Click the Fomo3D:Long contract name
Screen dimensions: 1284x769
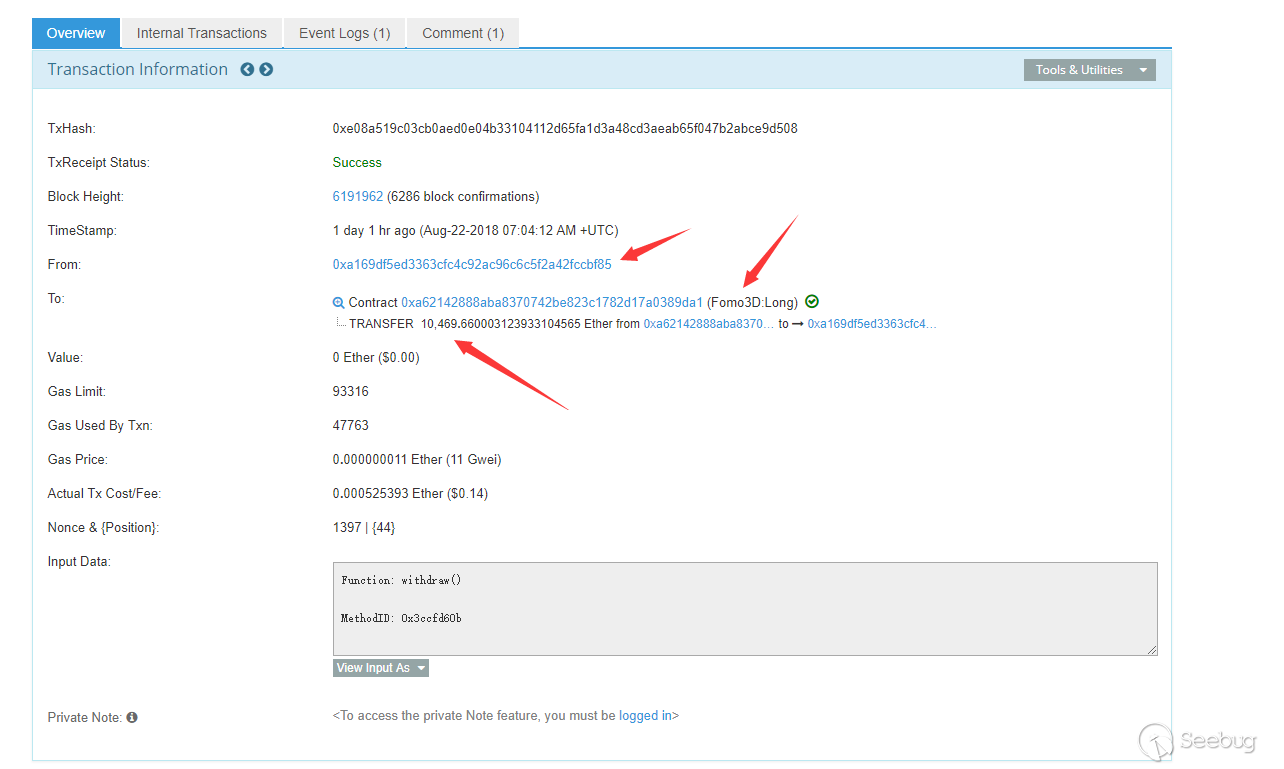753,302
